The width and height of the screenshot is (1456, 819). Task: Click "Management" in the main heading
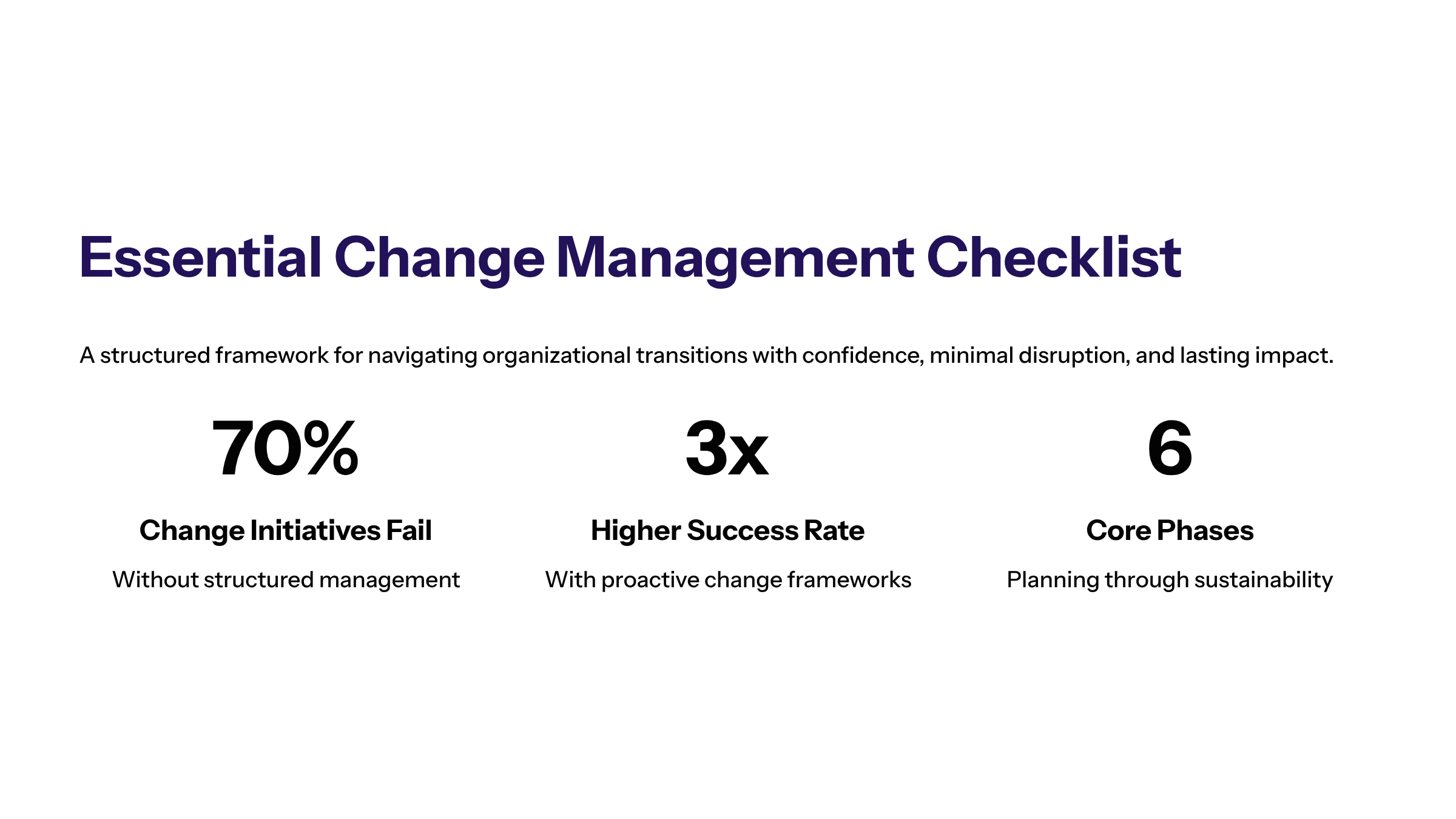coord(734,258)
